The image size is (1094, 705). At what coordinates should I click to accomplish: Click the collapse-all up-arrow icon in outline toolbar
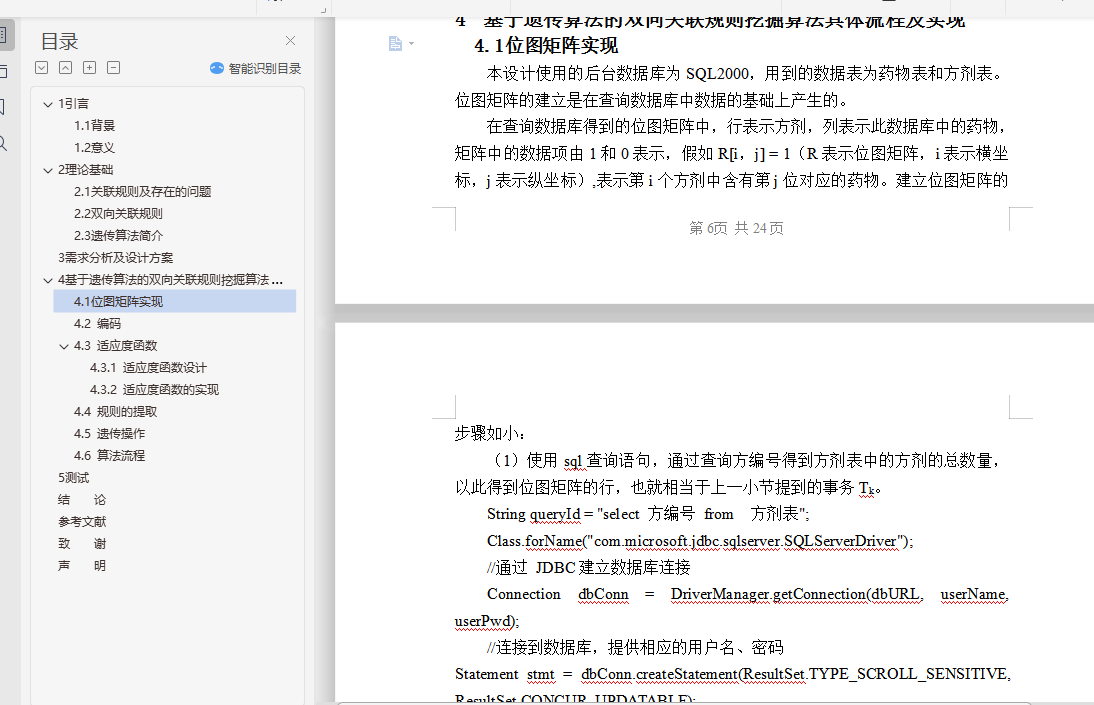pyautogui.click(x=66, y=68)
